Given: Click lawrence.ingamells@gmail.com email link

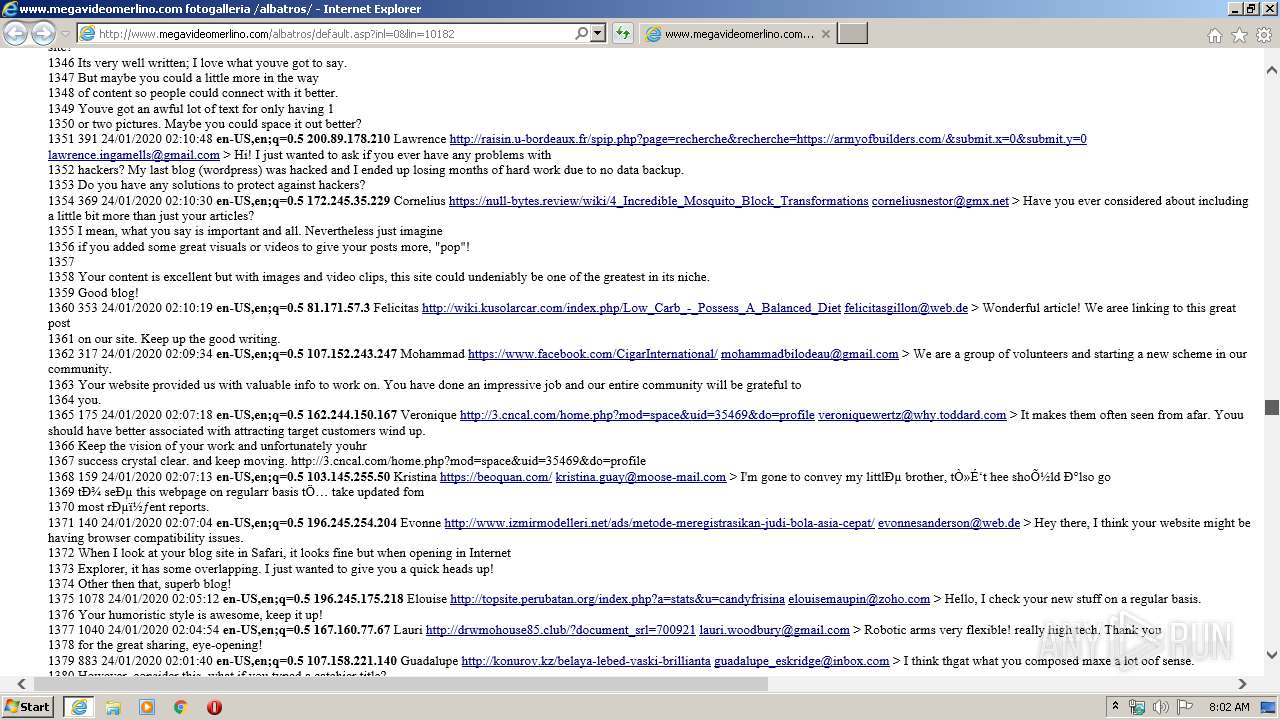Looking at the screenshot, I should (x=134, y=155).
